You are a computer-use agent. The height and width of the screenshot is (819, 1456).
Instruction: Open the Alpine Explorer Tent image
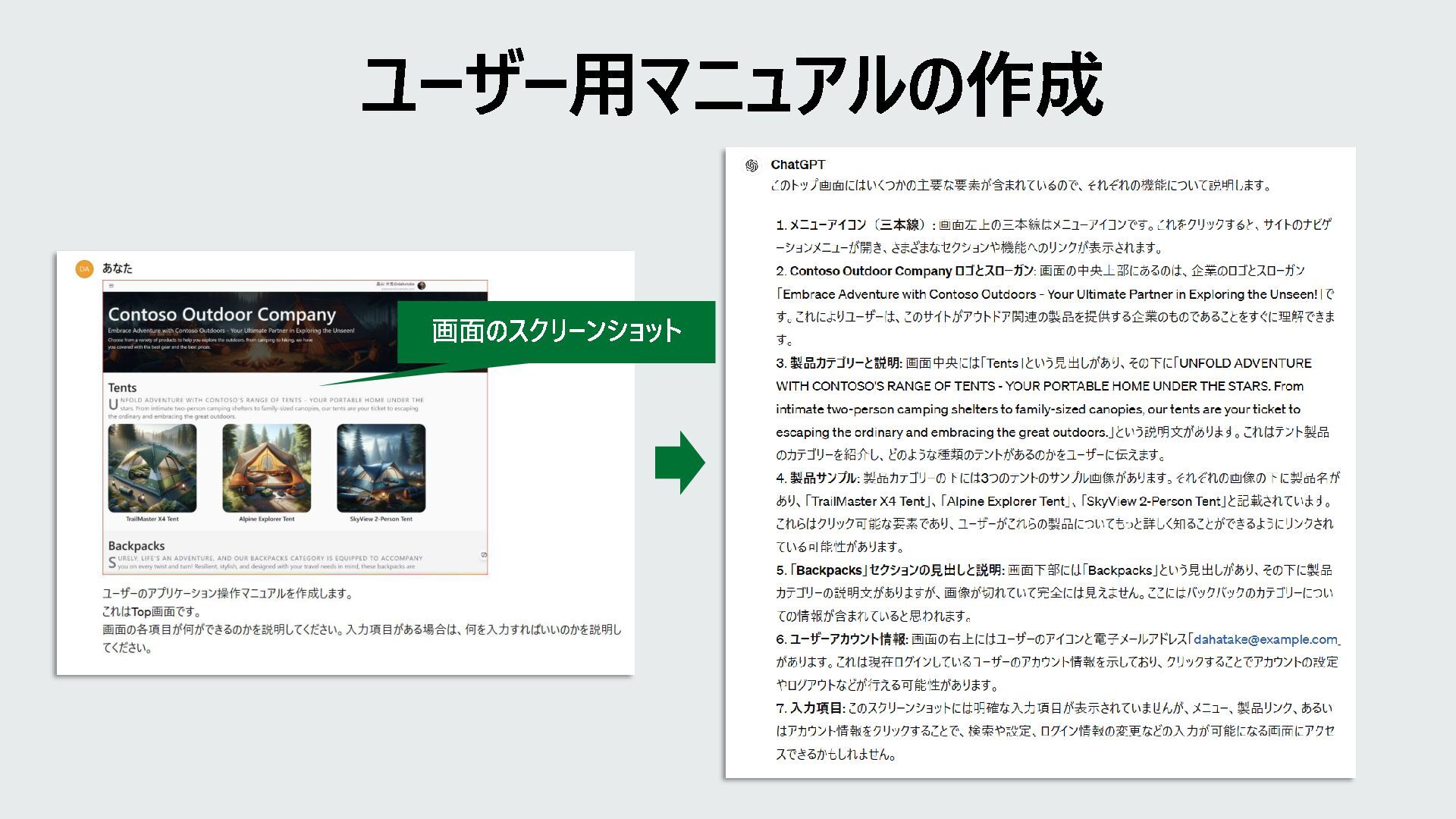tap(266, 468)
